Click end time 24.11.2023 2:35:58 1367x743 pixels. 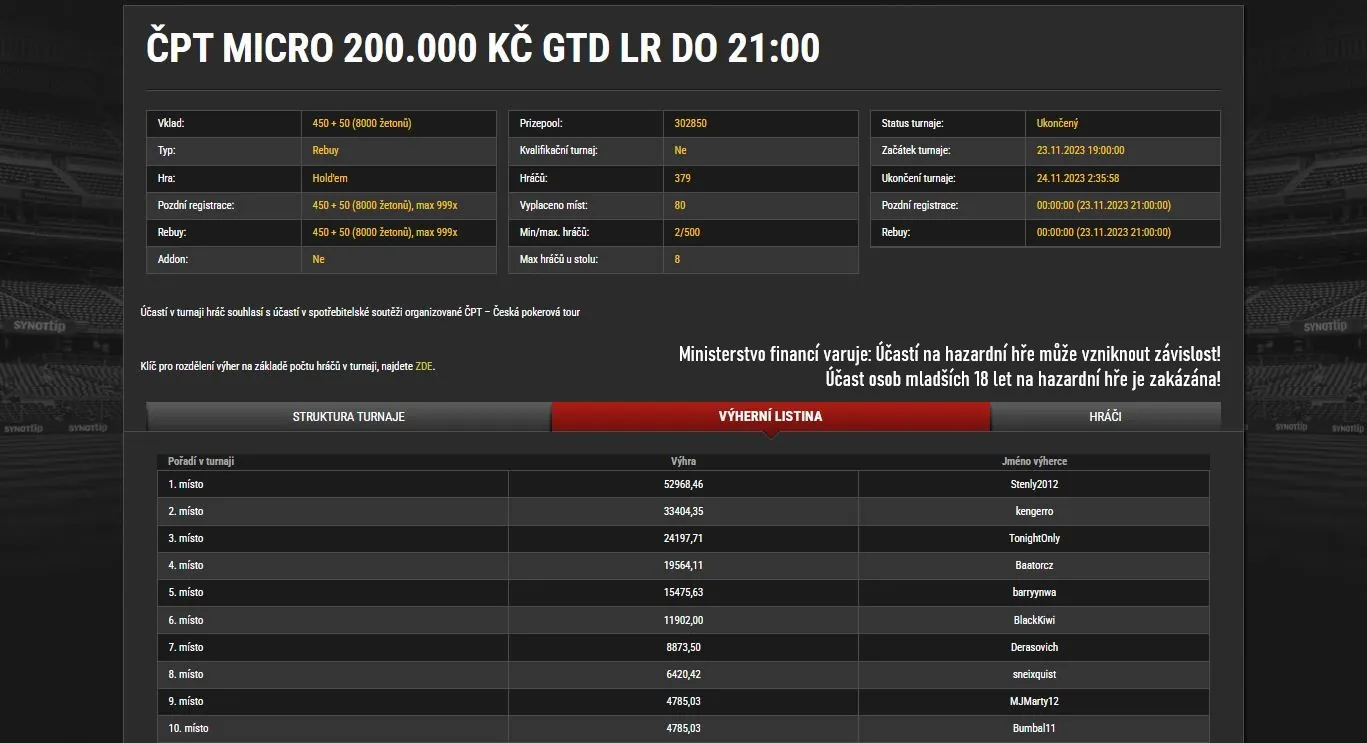point(1078,178)
